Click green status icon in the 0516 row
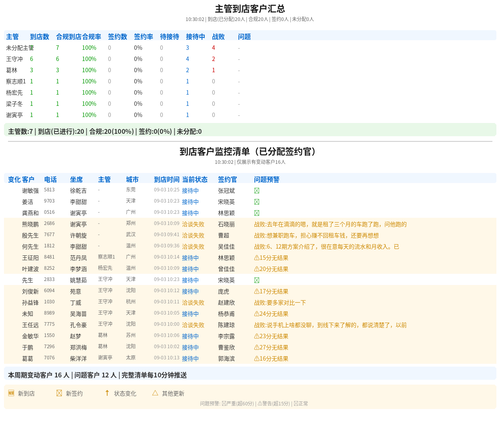The height and width of the screenshot is (426, 500). (x=257, y=213)
